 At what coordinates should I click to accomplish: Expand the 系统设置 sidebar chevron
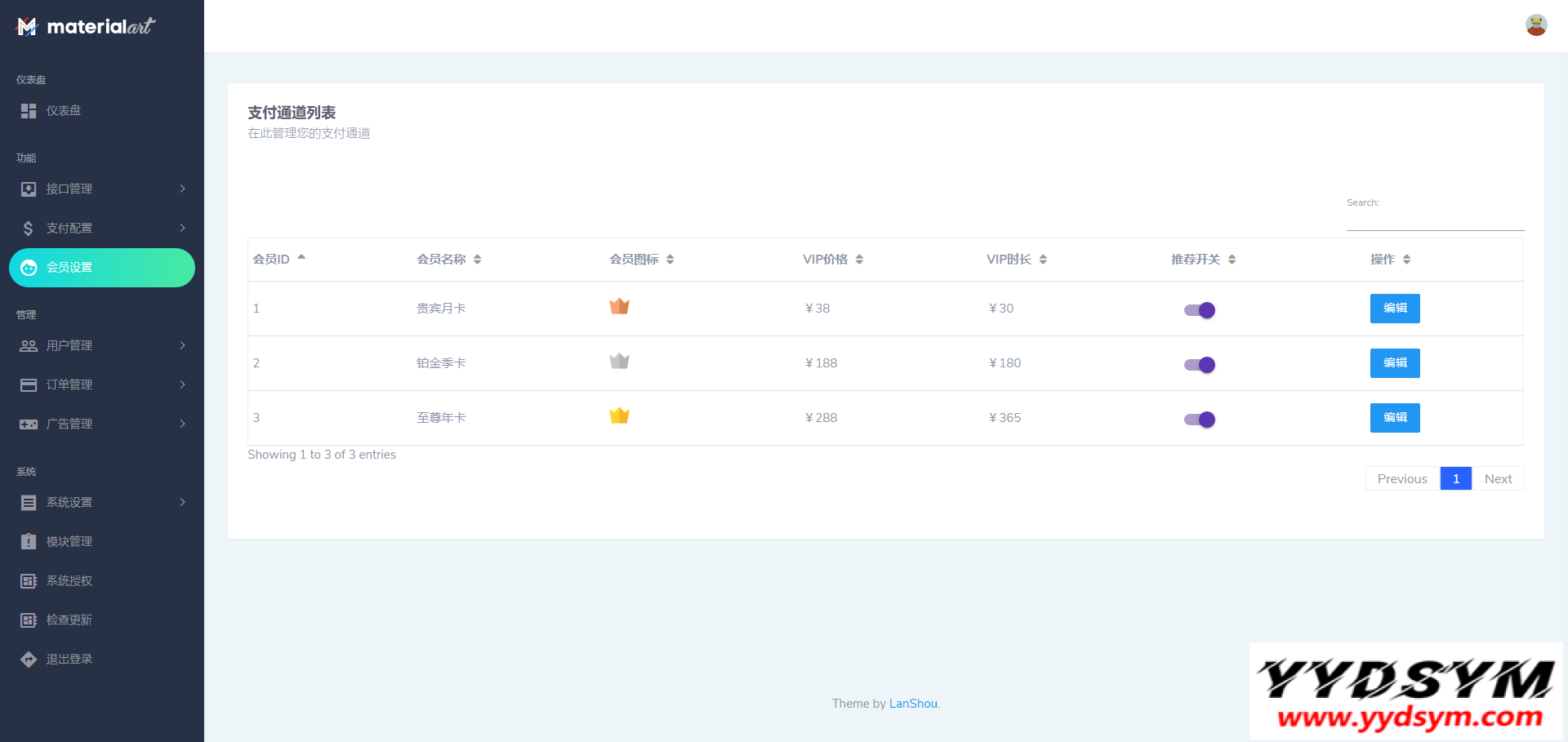182,503
